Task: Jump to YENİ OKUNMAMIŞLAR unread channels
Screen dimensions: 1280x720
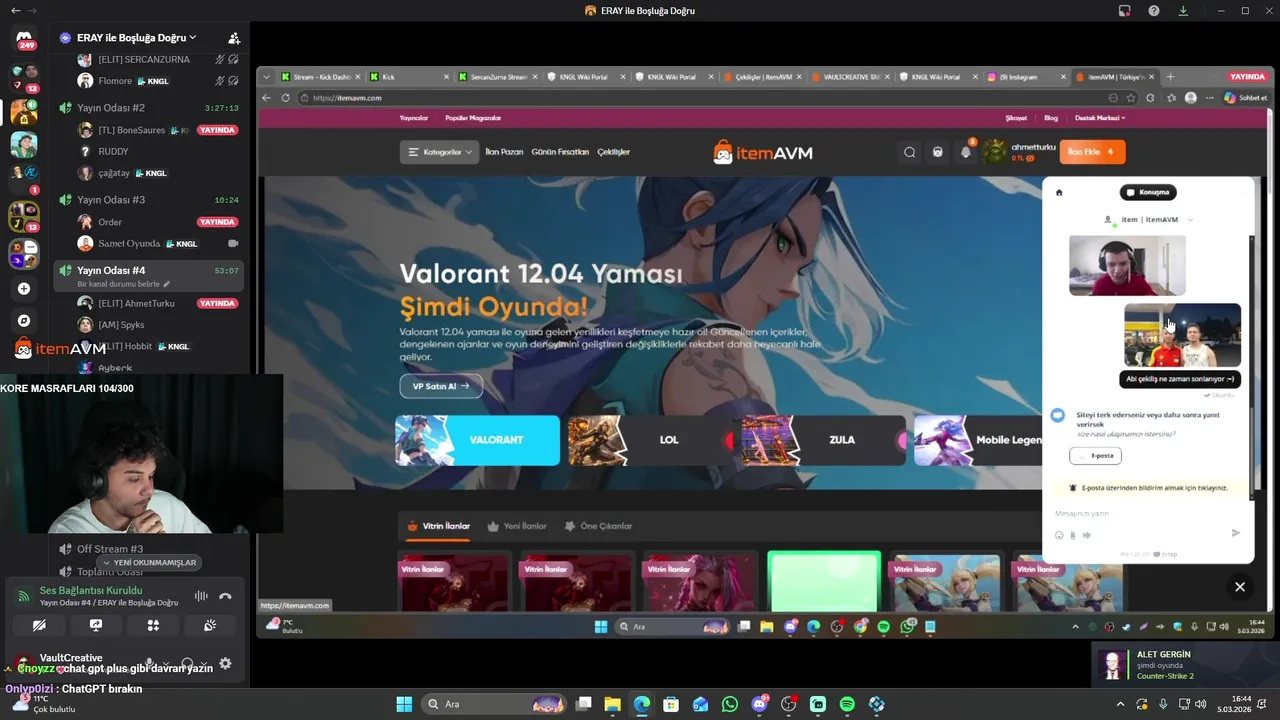Action: point(149,563)
